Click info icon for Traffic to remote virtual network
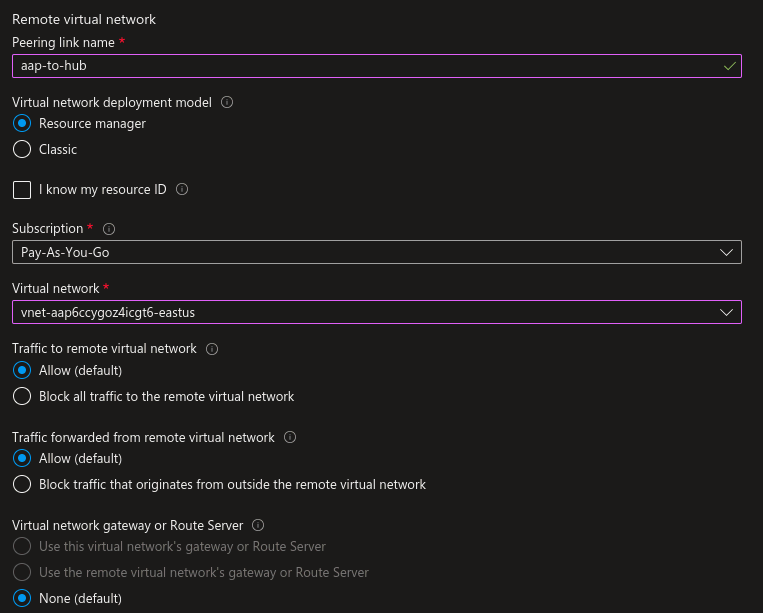763x613 pixels. [212, 349]
